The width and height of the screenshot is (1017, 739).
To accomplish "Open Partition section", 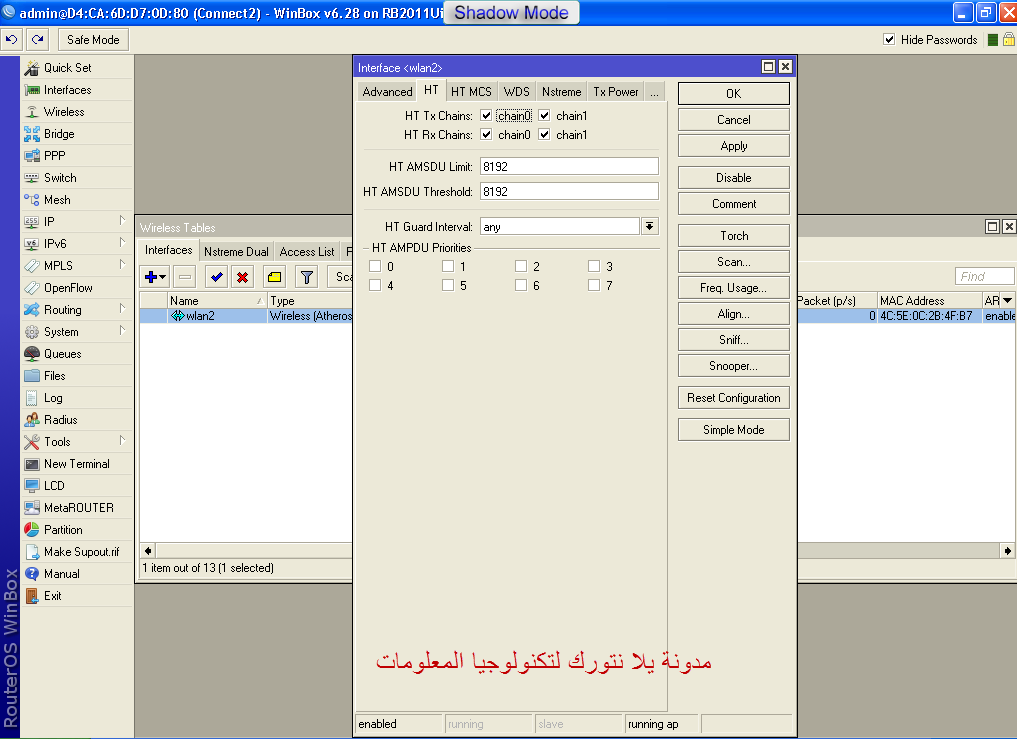I will [x=63, y=529].
